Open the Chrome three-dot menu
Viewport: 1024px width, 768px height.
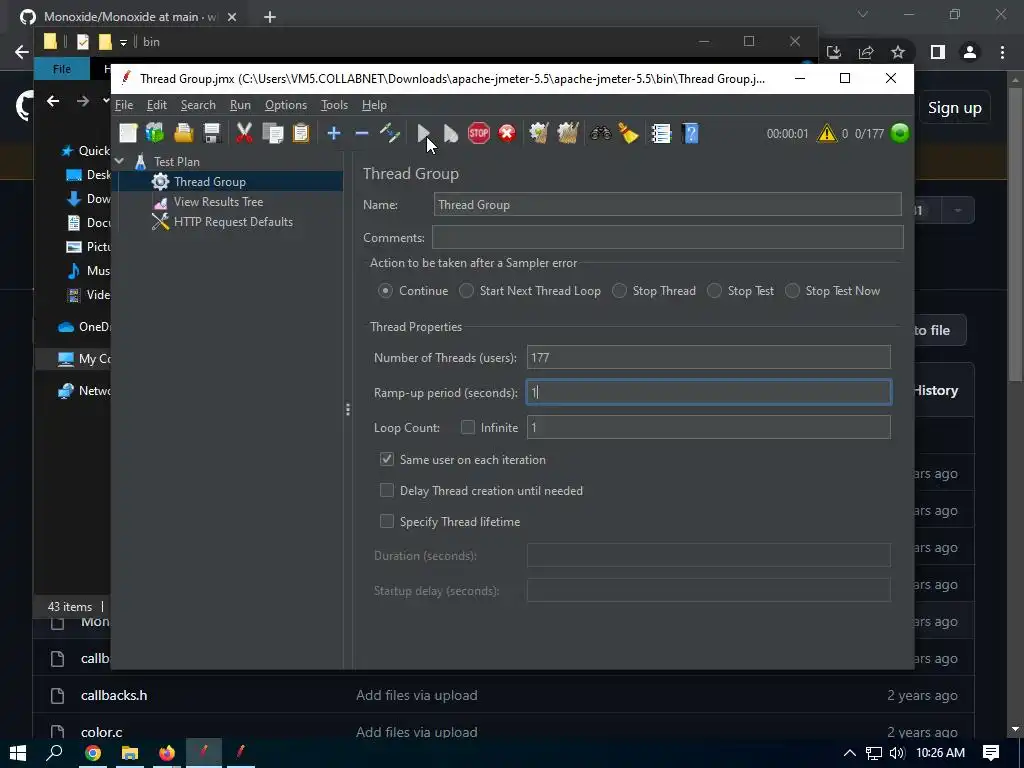tap(1002, 52)
